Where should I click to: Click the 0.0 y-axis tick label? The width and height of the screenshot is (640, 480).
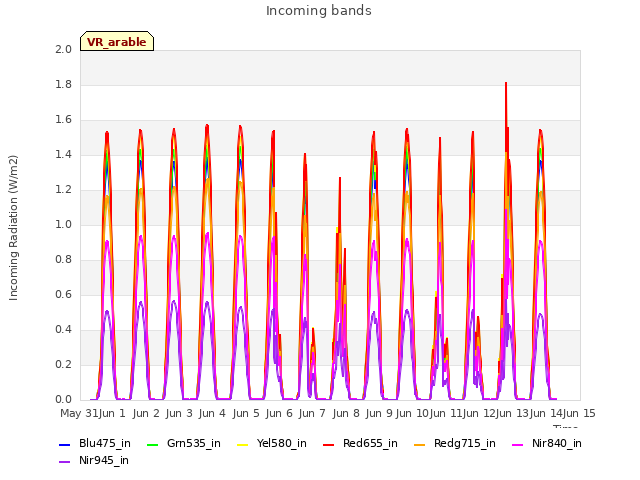pyautogui.click(x=63, y=400)
